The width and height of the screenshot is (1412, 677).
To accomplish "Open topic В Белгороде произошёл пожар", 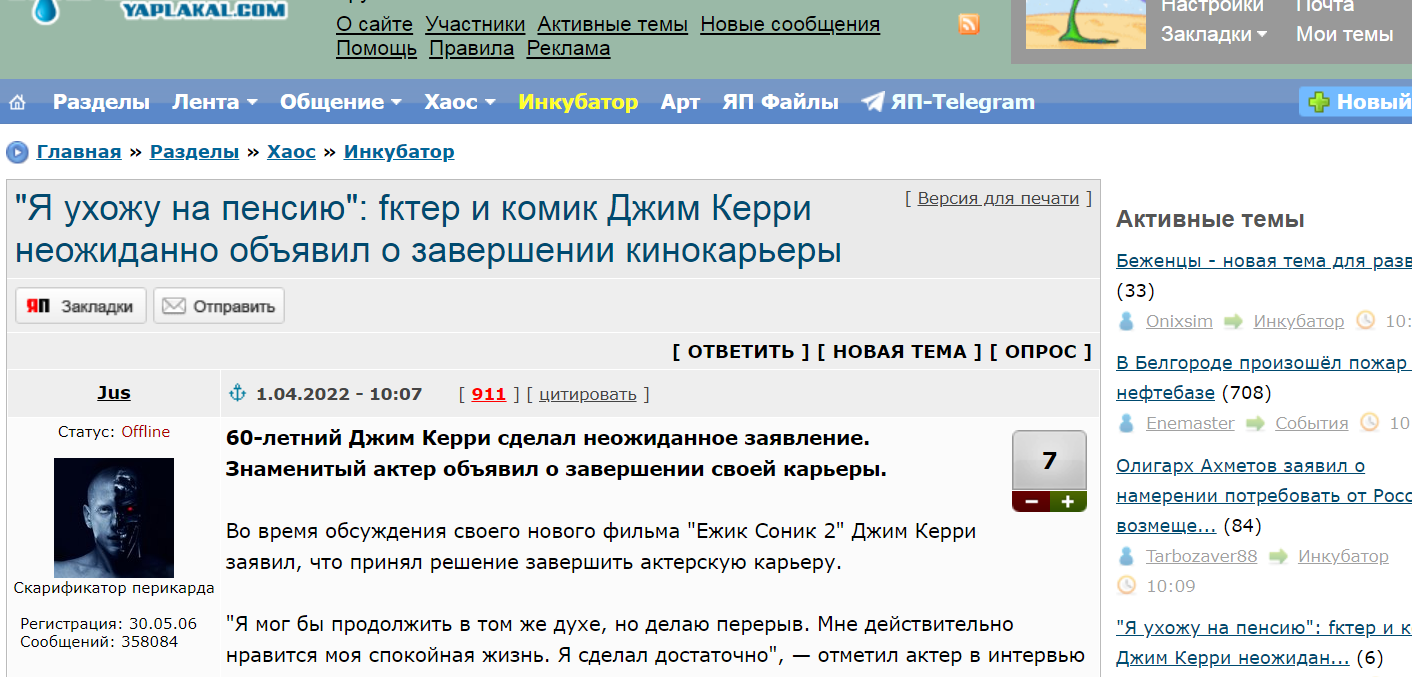I will click(x=1264, y=377).
